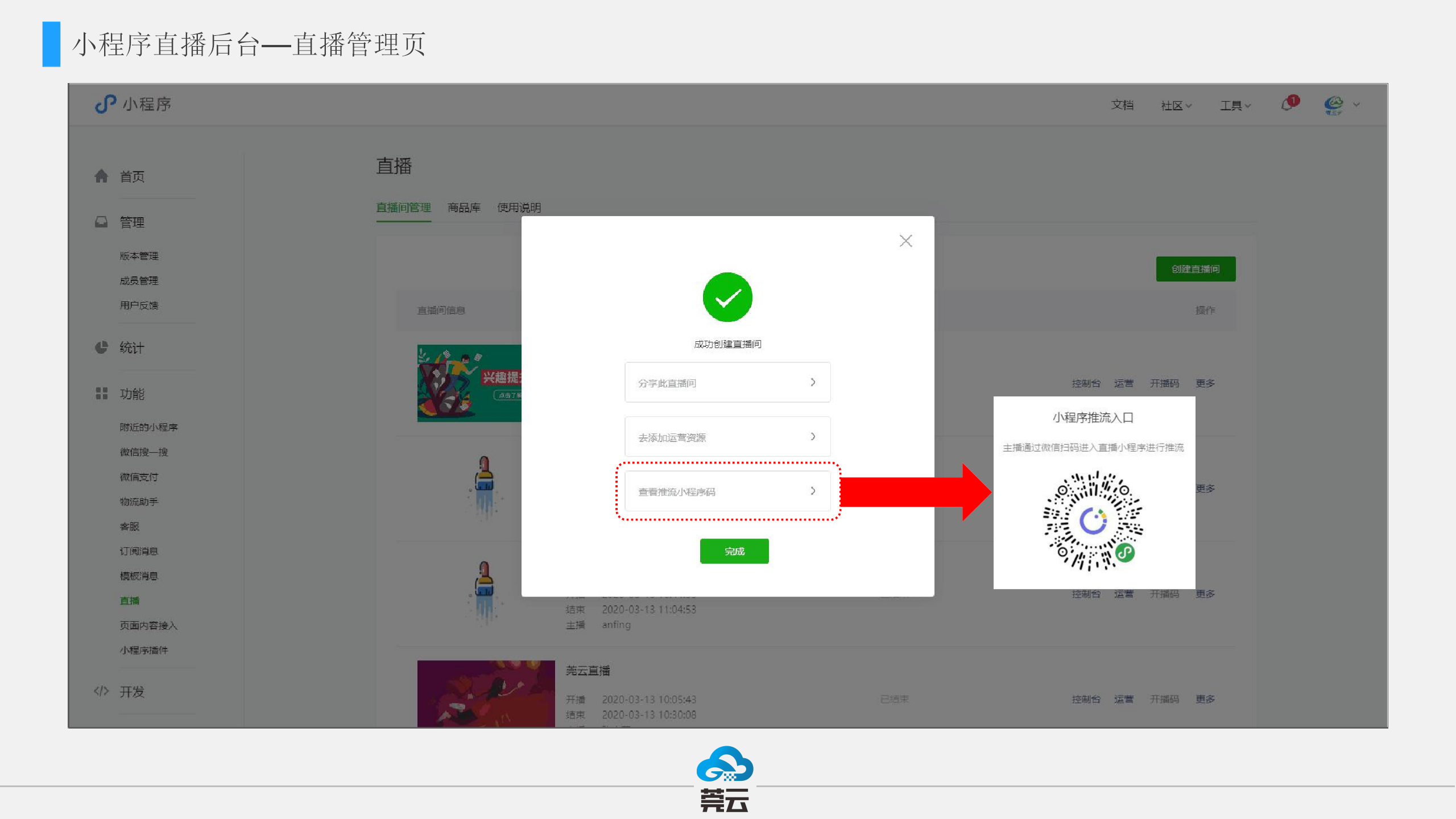Open 控制台 for 莞云直播 row
The height and width of the screenshot is (819, 1456).
(x=1086, y=699)
